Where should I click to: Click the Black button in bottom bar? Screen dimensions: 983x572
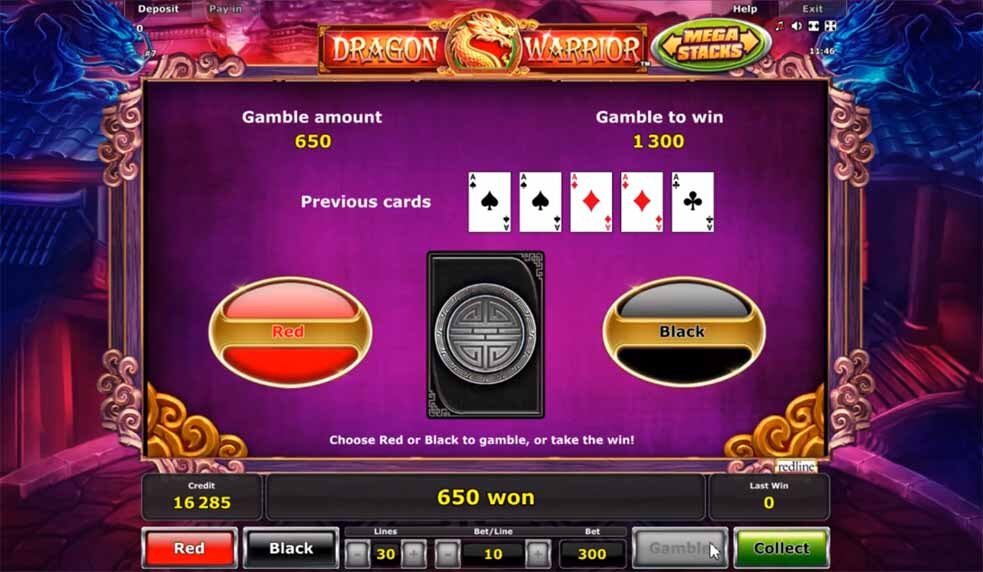pos(291,548)
